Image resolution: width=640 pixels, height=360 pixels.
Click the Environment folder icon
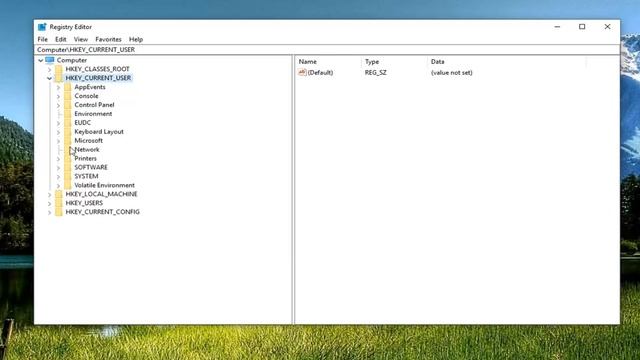pyautogui.click(x=68, y=114)
